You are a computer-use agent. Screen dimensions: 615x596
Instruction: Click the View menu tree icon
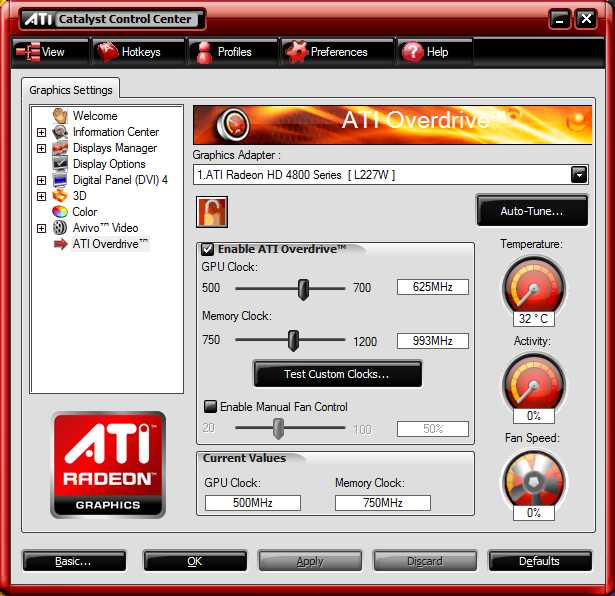coord(28,52)
